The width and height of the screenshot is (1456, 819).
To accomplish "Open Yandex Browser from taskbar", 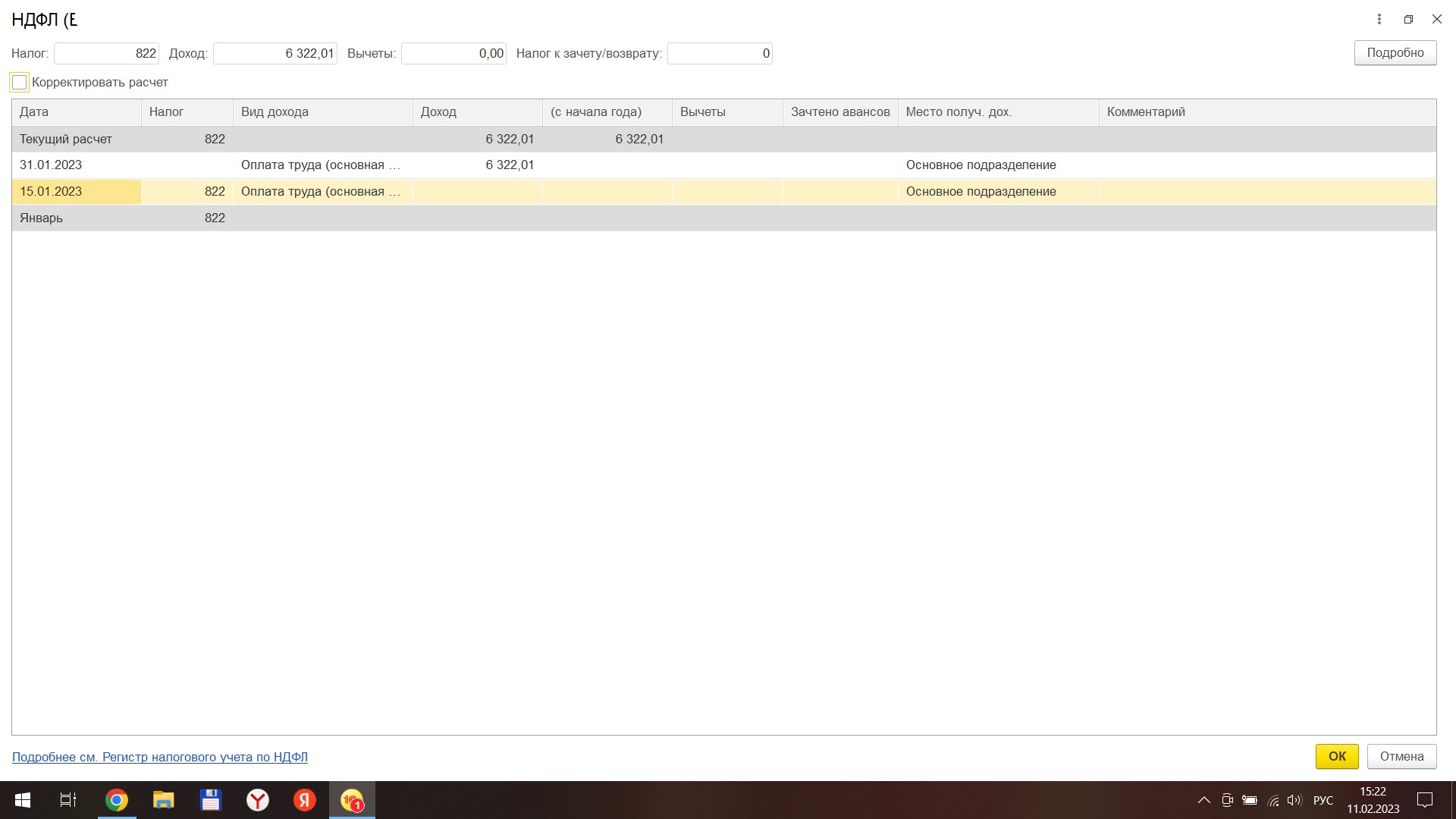I will pyautogui.click(x=258, y=800).
